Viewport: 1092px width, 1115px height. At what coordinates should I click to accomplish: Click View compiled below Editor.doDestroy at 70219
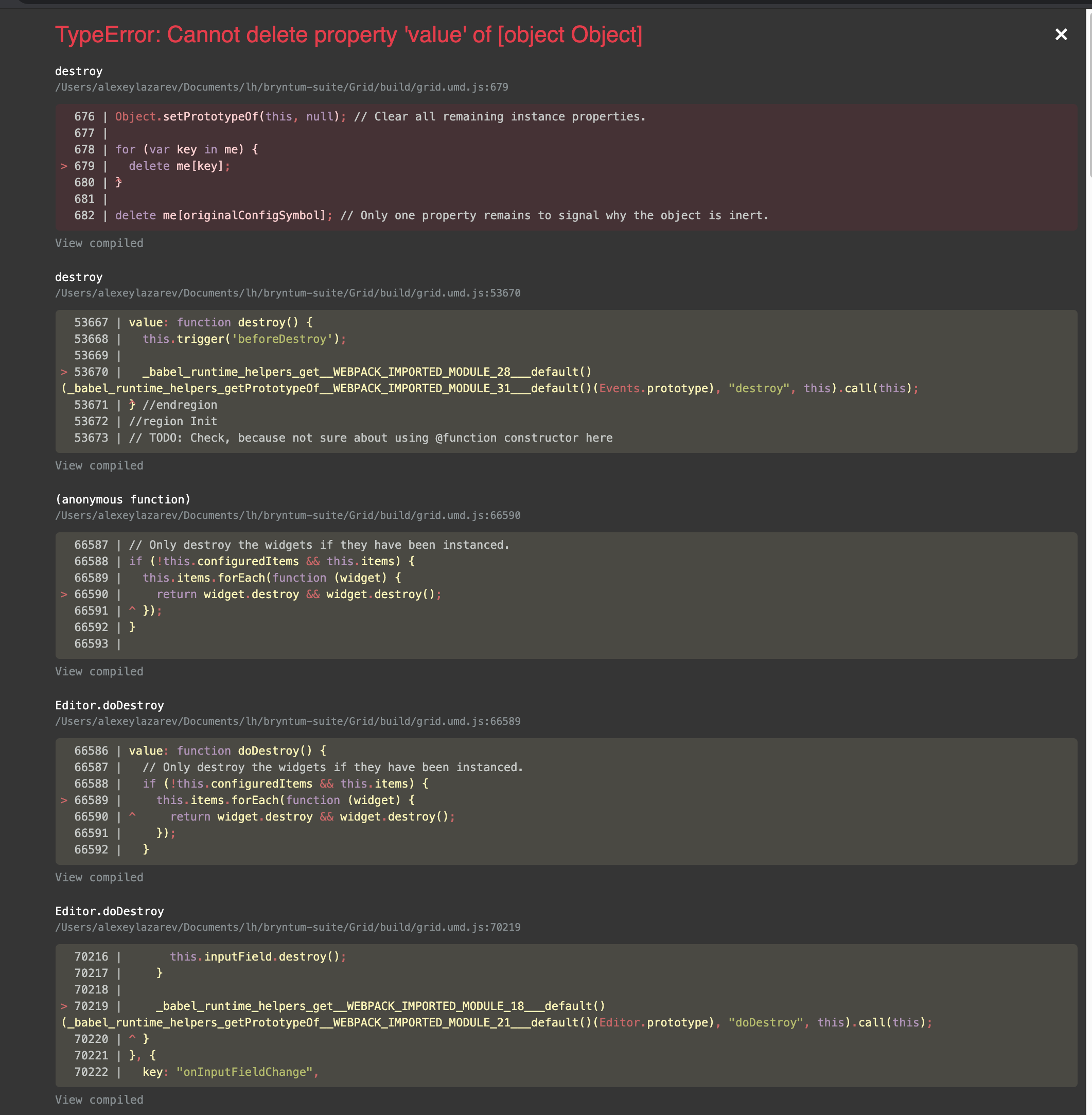click(99, 1099)
